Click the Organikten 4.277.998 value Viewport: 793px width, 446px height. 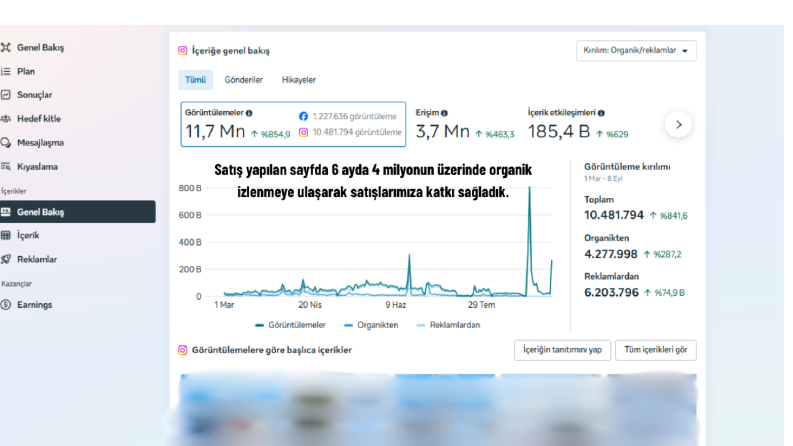610,254
